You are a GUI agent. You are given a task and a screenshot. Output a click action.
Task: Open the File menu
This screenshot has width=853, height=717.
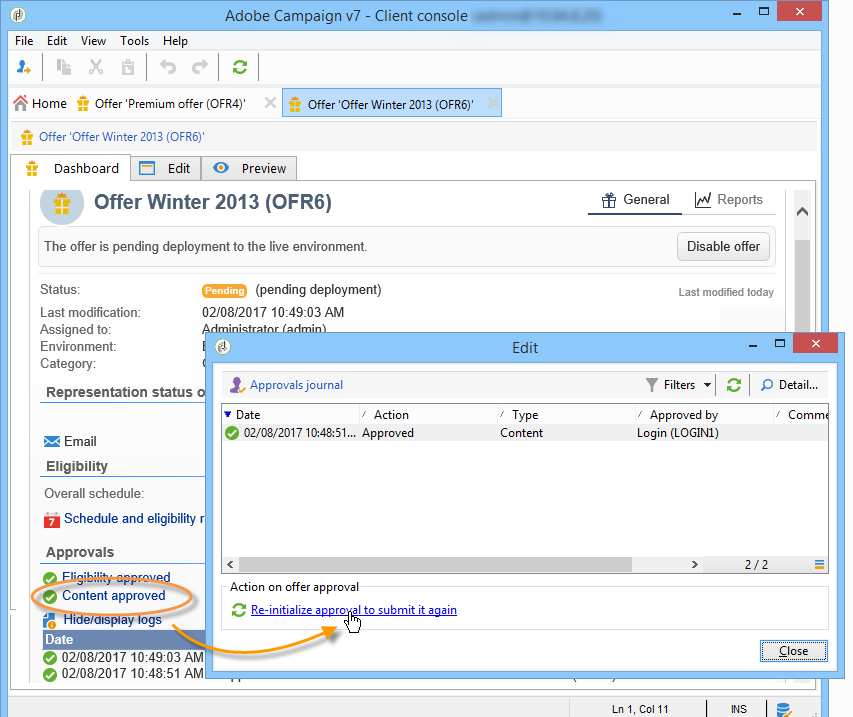click(24, 41)
